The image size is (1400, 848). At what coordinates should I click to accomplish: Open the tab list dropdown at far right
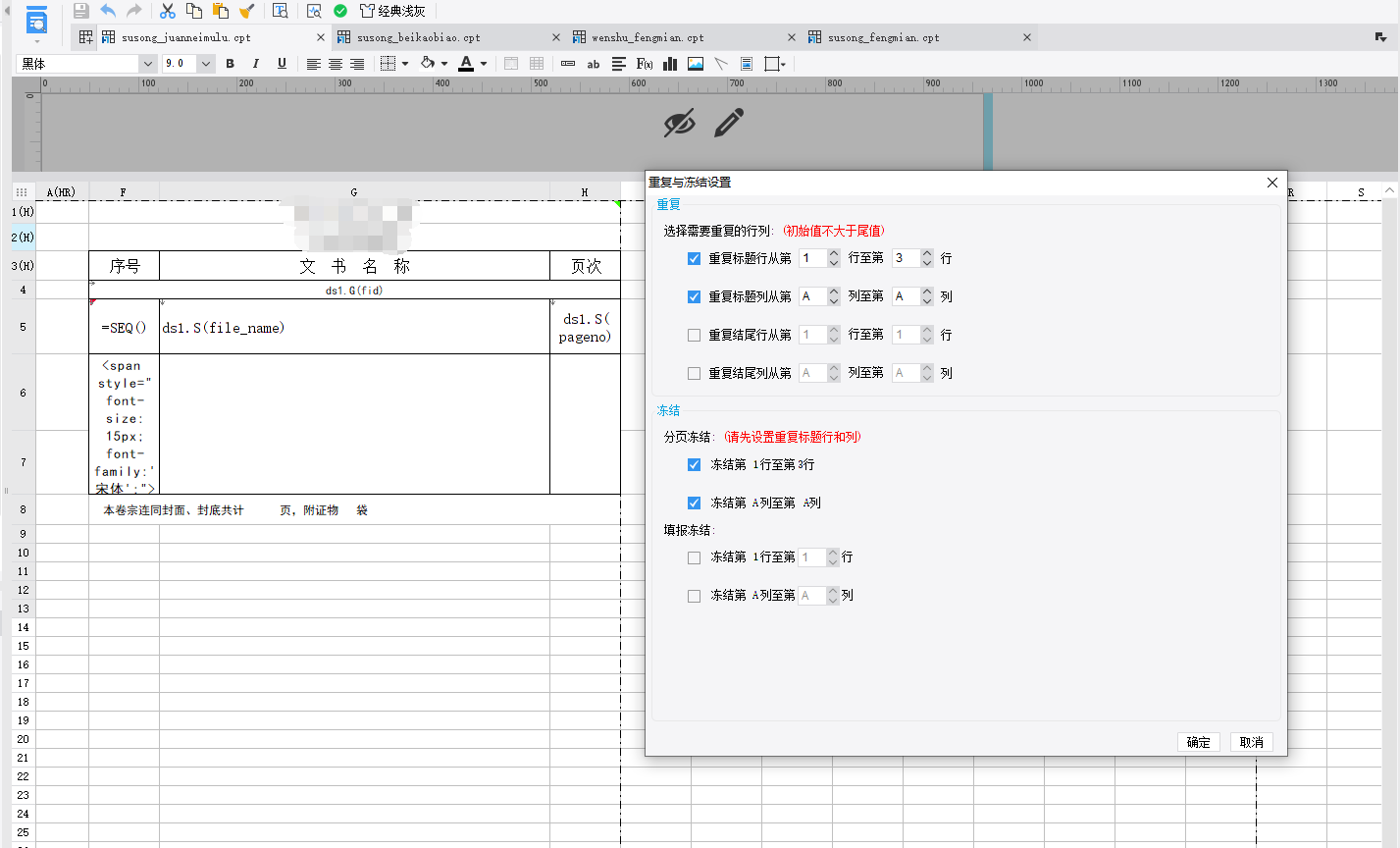tap(1381, 37)
